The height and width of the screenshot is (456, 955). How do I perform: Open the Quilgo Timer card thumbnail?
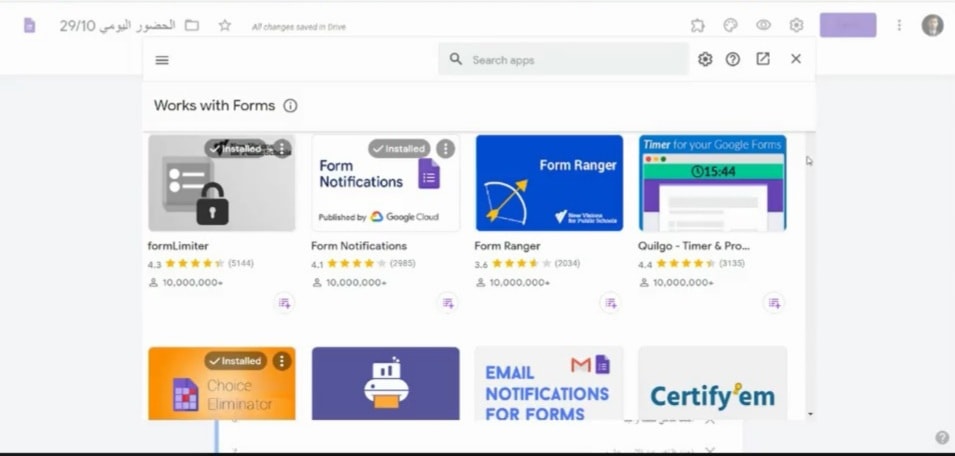(x=713, y=183)
